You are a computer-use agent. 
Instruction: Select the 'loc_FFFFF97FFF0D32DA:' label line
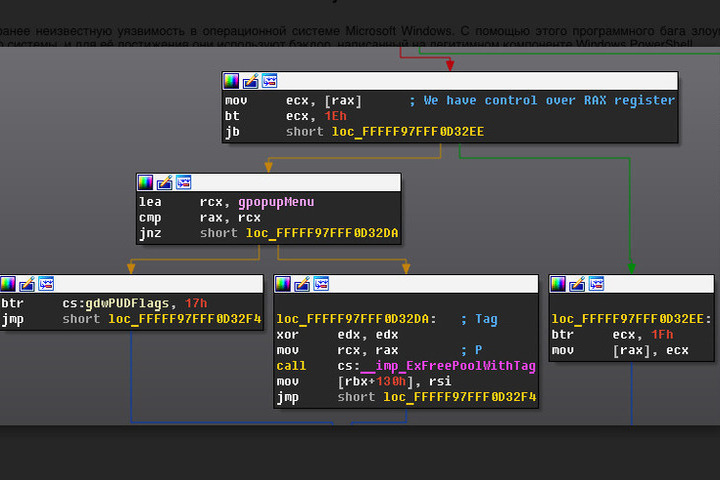tap(356, 319)
